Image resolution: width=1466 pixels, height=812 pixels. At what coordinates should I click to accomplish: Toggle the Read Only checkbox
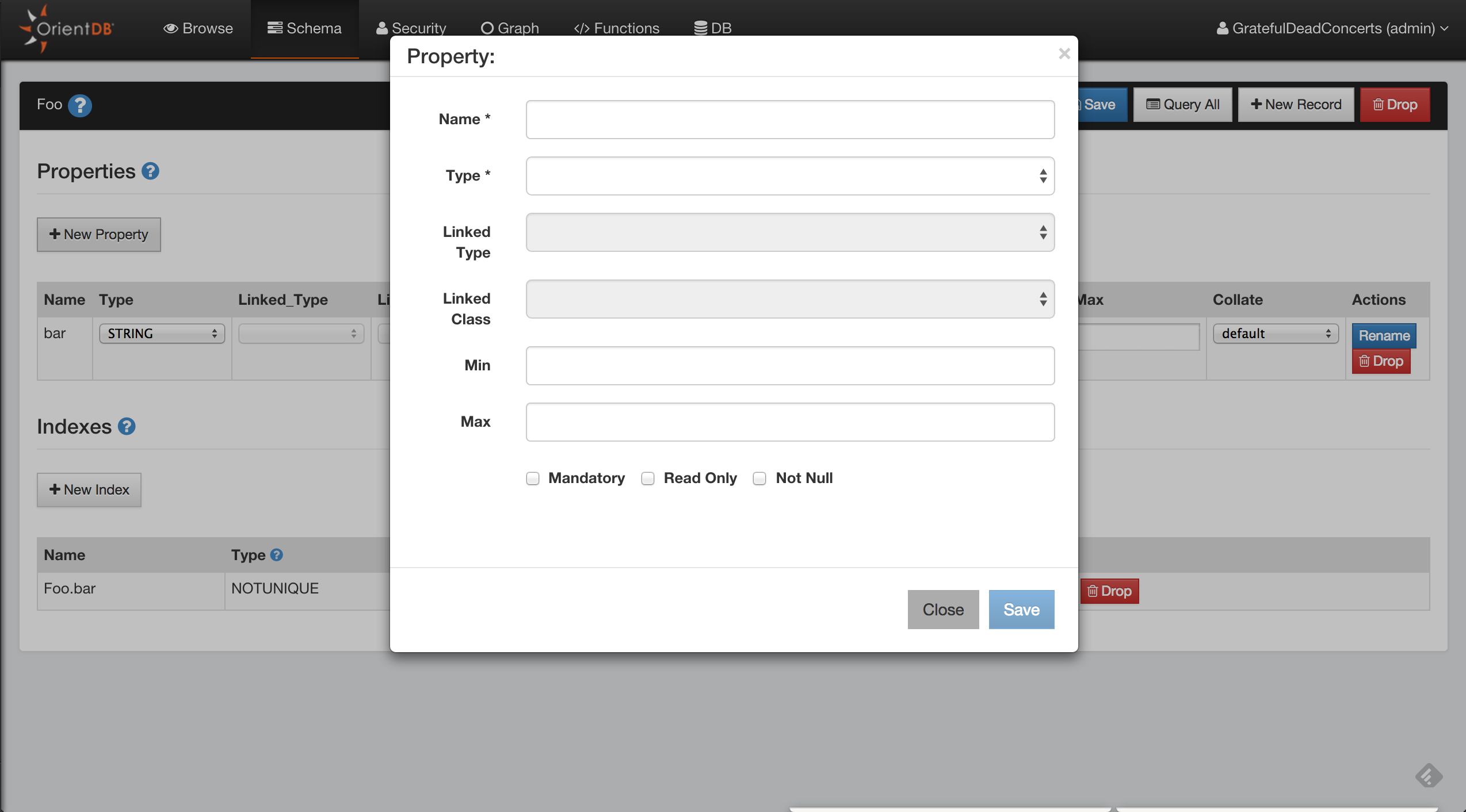(x=648, y=478)
